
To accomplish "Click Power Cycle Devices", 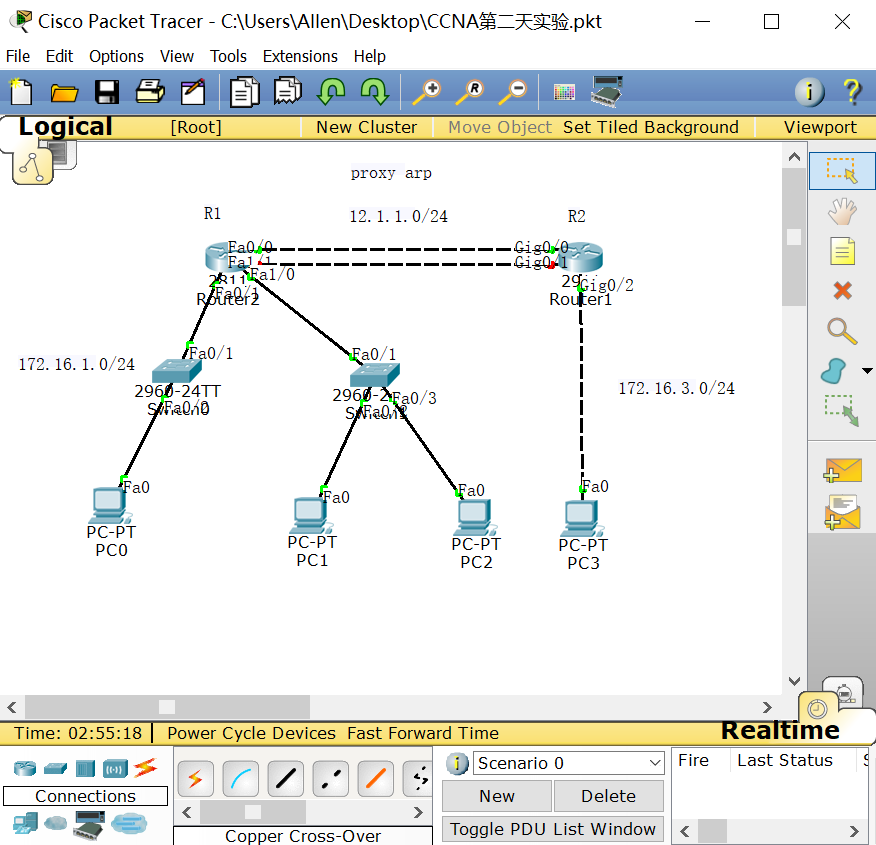I will [x=251, y=733].
